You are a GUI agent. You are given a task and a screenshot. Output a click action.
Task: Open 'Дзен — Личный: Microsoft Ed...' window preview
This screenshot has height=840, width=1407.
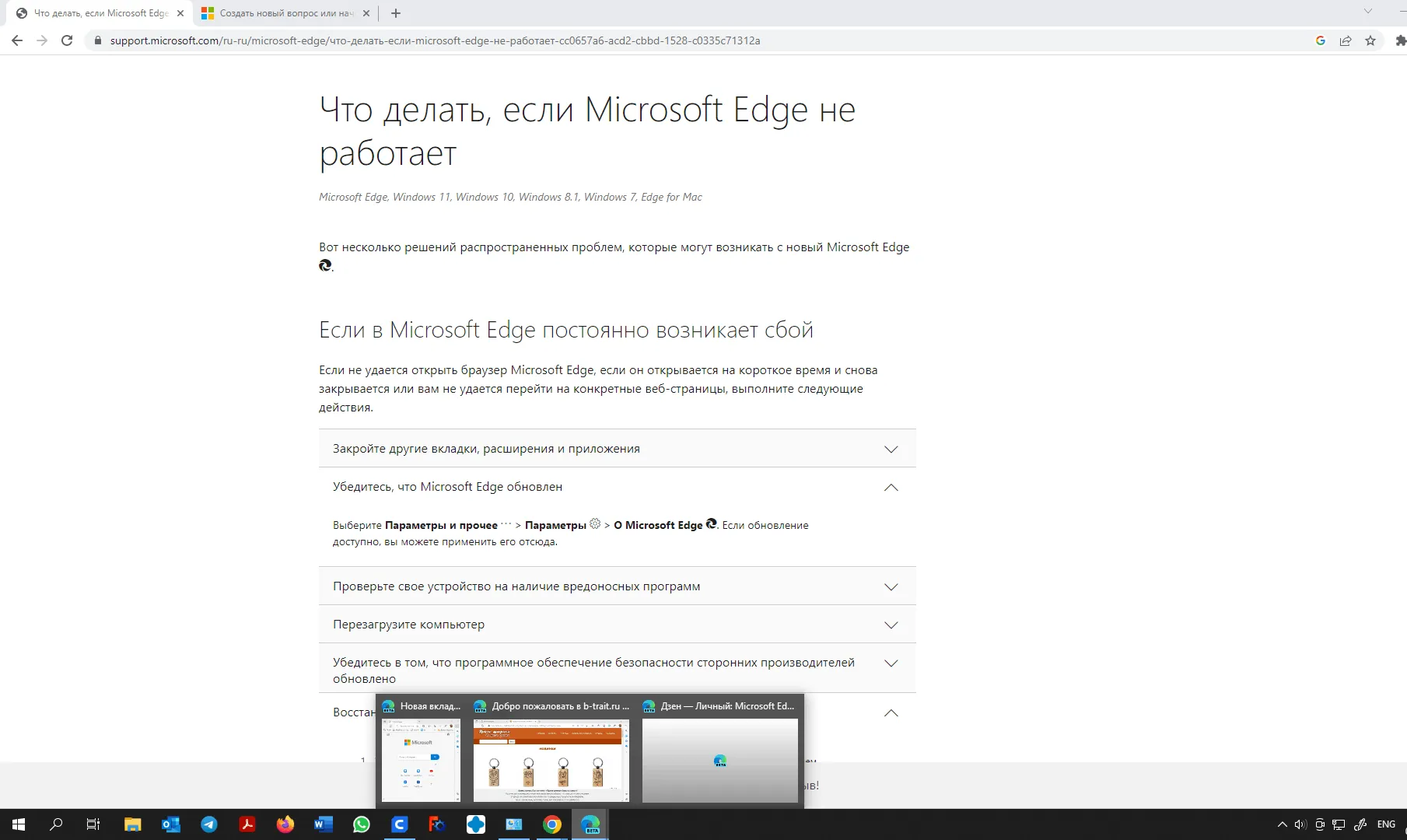coord(719,751)
